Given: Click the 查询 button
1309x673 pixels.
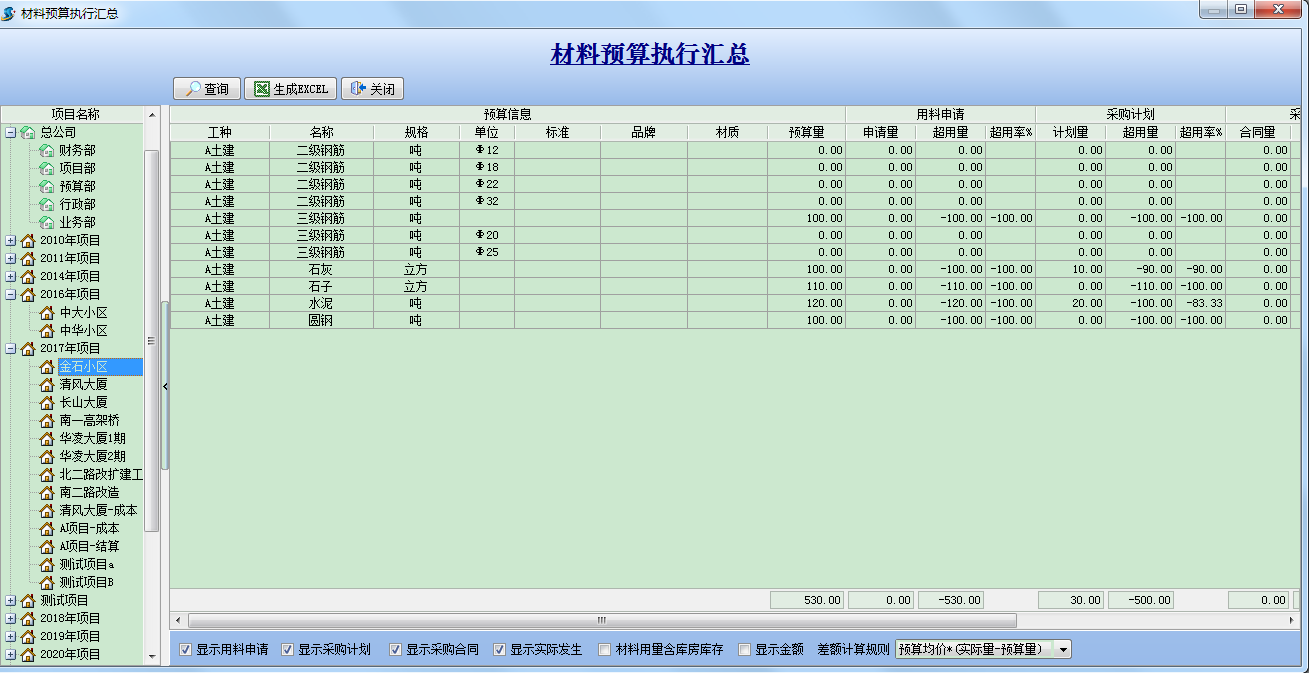Looking at the screenshot, I should coord(209,88).
